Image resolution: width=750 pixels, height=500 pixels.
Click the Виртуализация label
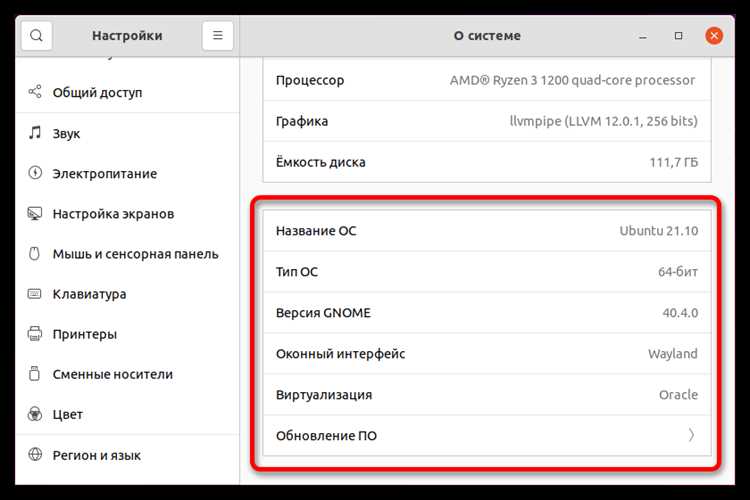pos(324,395)
